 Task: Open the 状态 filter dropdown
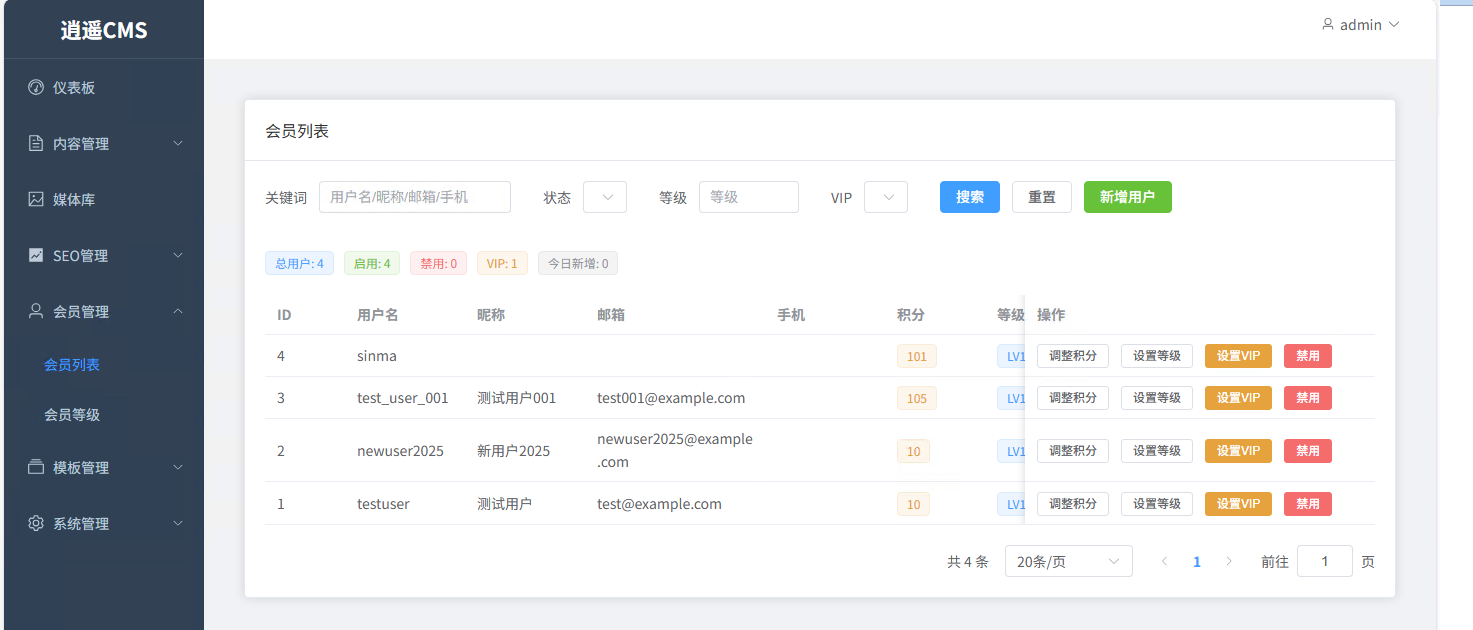point(605,197)
